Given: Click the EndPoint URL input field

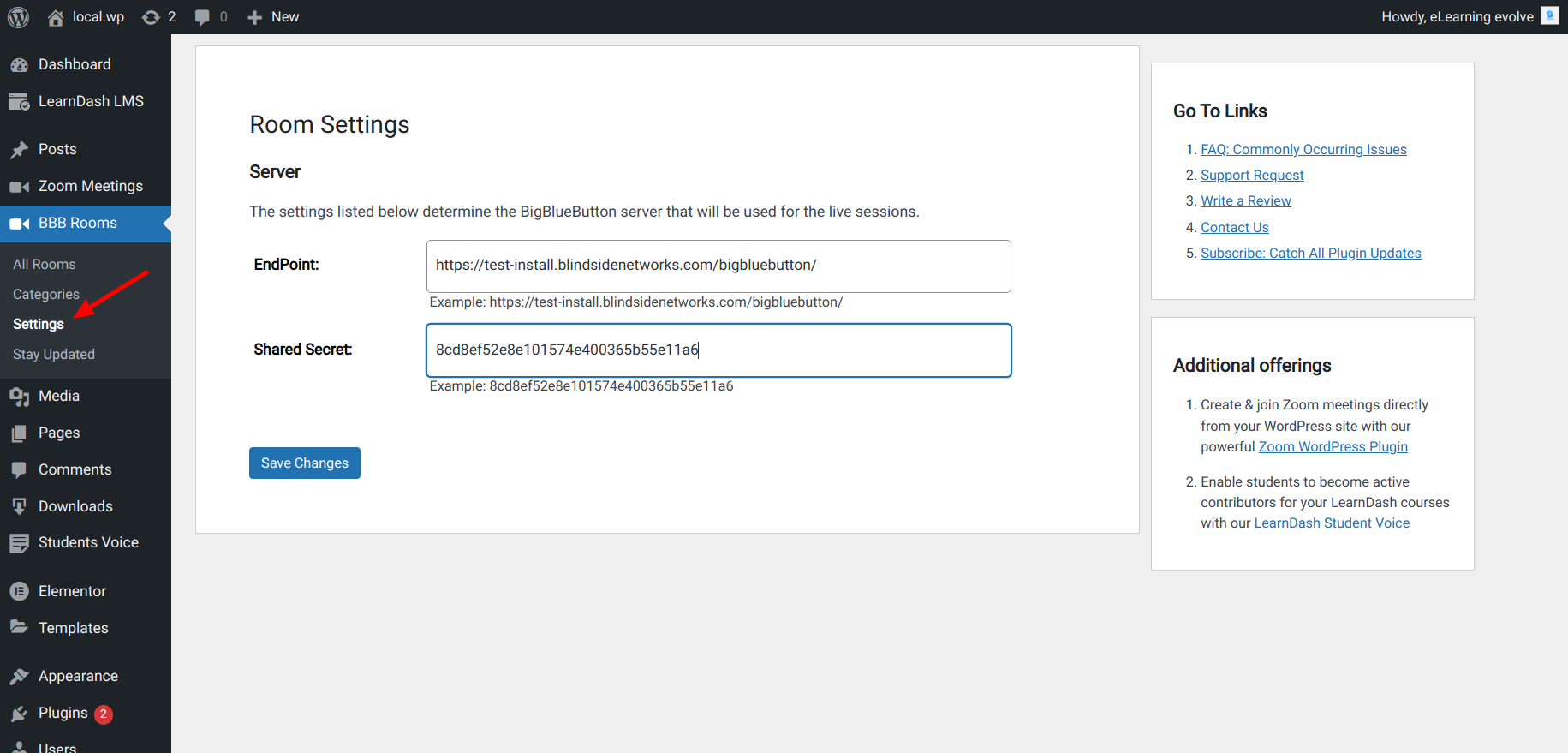Looking at the screenshot, I should [x=718, y=266].
